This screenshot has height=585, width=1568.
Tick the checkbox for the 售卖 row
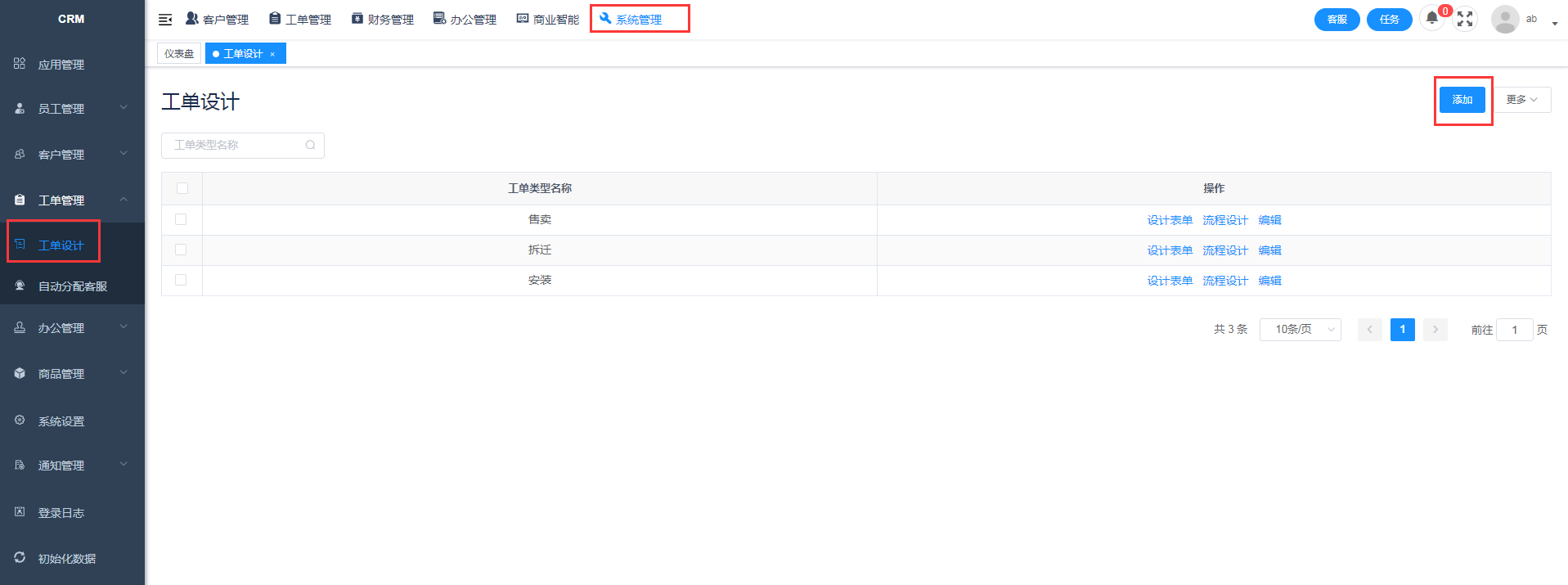coord(181,219)
